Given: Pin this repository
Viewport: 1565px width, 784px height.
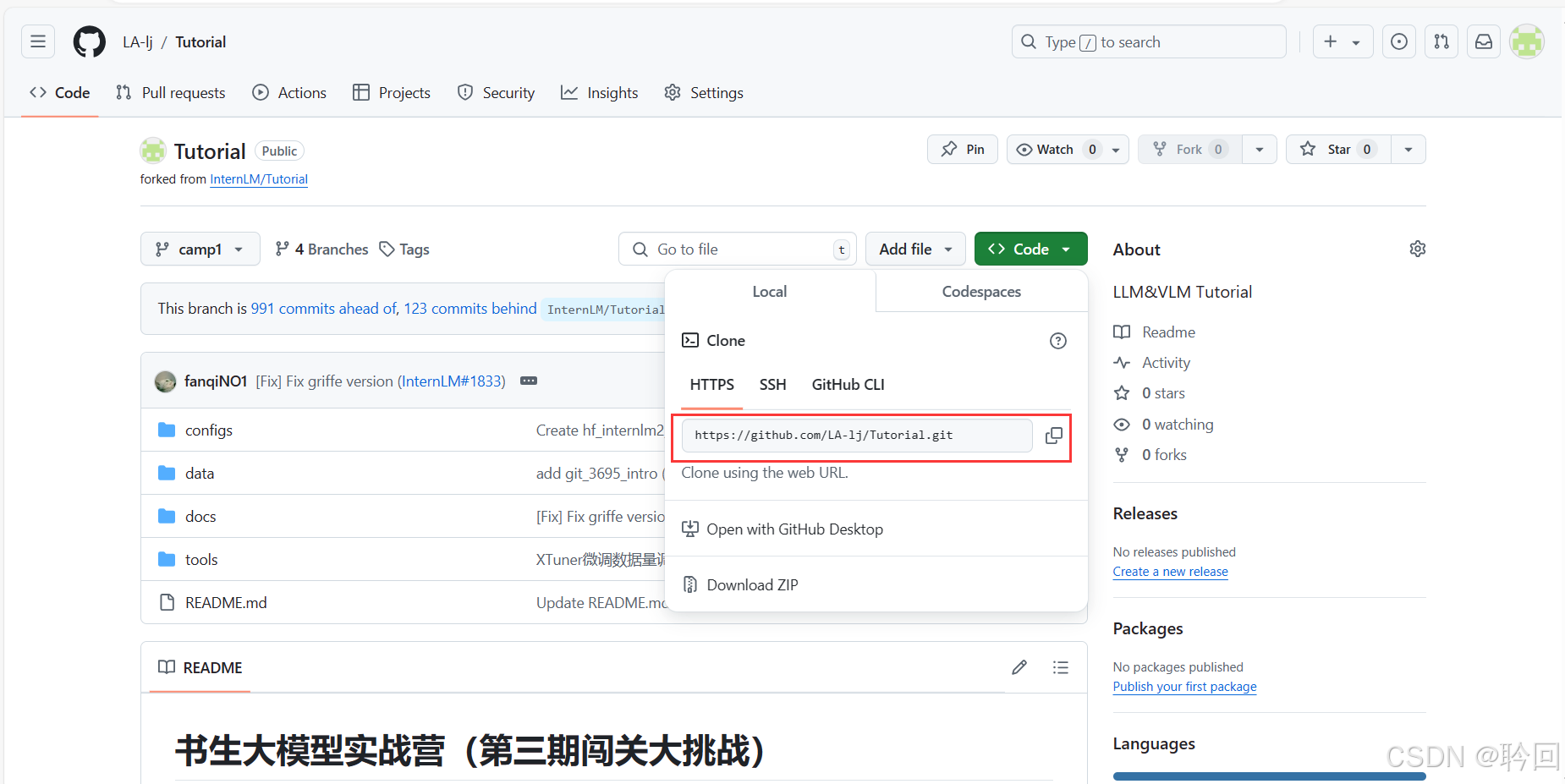Looking at the screenshot, I should (x=962, y=149).
